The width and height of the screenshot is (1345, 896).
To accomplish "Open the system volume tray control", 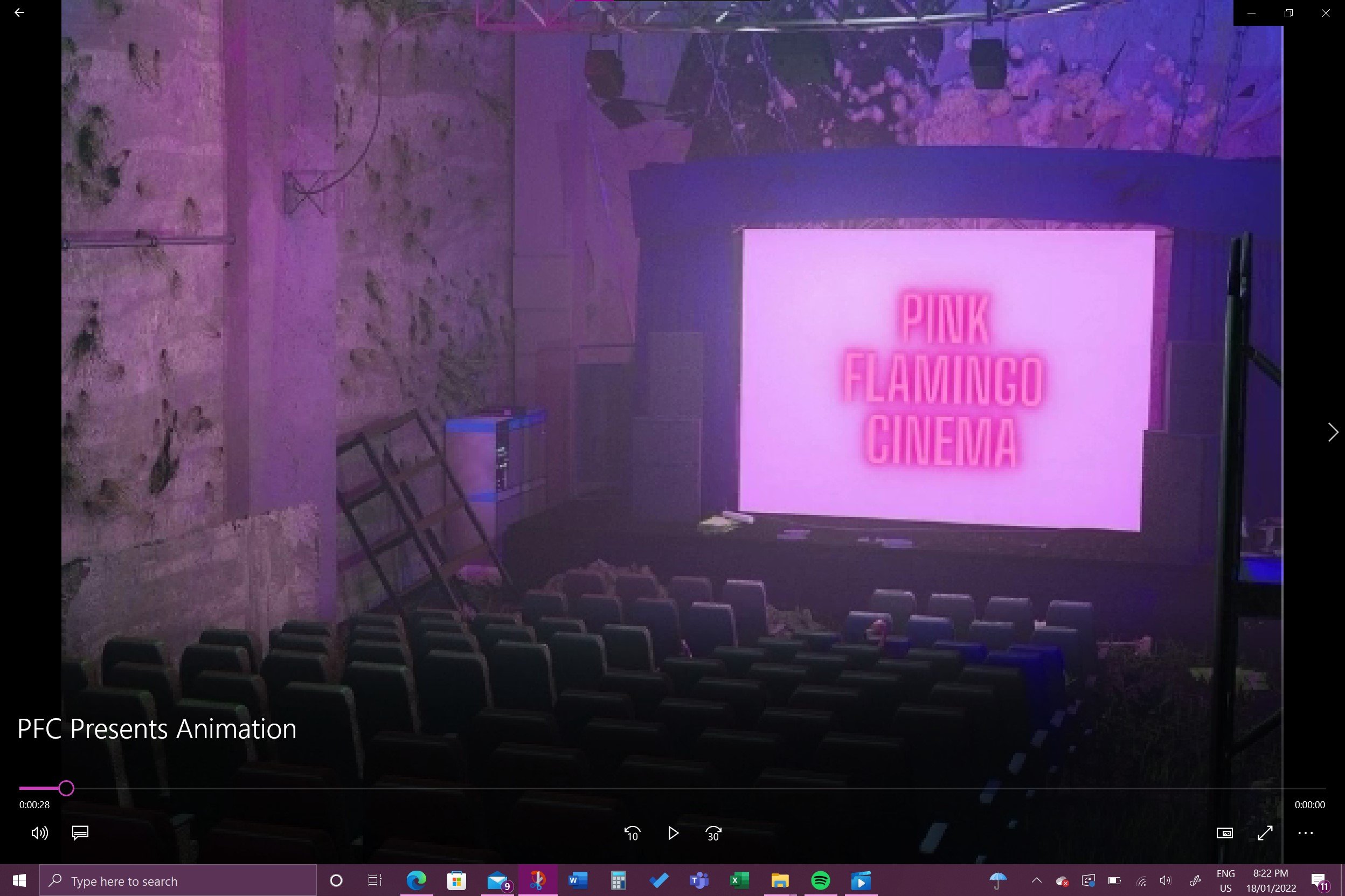I will click(x=1166, y=880).
